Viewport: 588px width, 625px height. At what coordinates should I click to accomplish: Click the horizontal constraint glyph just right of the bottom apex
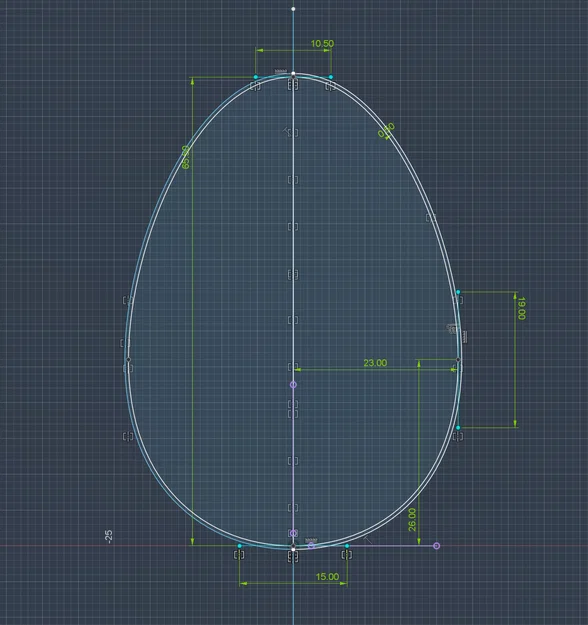coord(311,540)
